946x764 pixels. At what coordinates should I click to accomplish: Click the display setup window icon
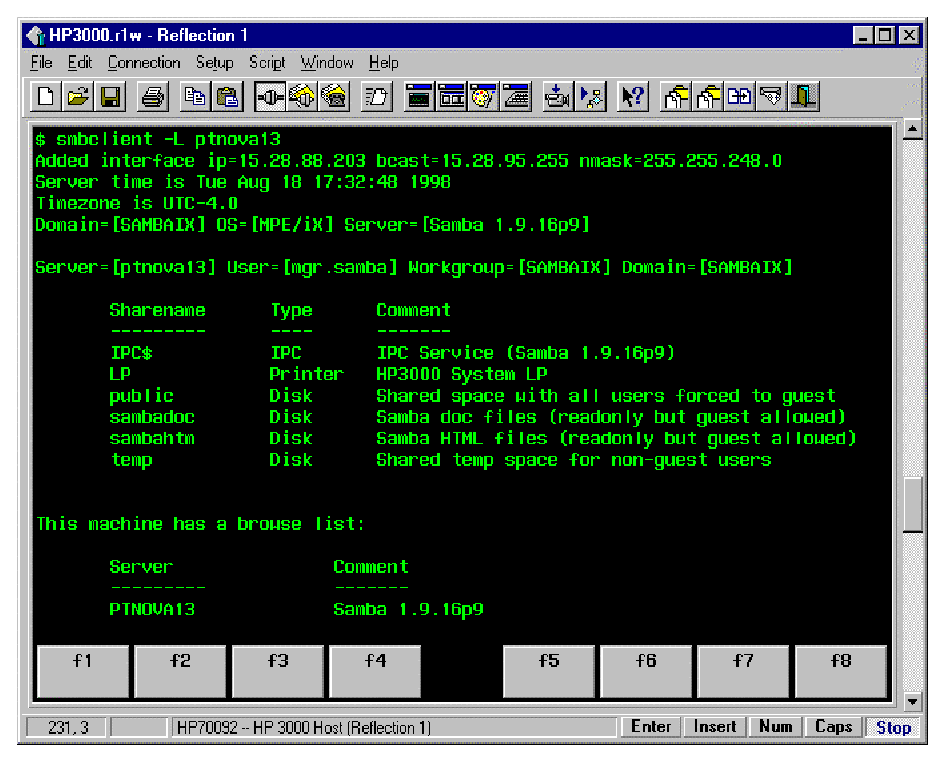[x=451, y=97]
